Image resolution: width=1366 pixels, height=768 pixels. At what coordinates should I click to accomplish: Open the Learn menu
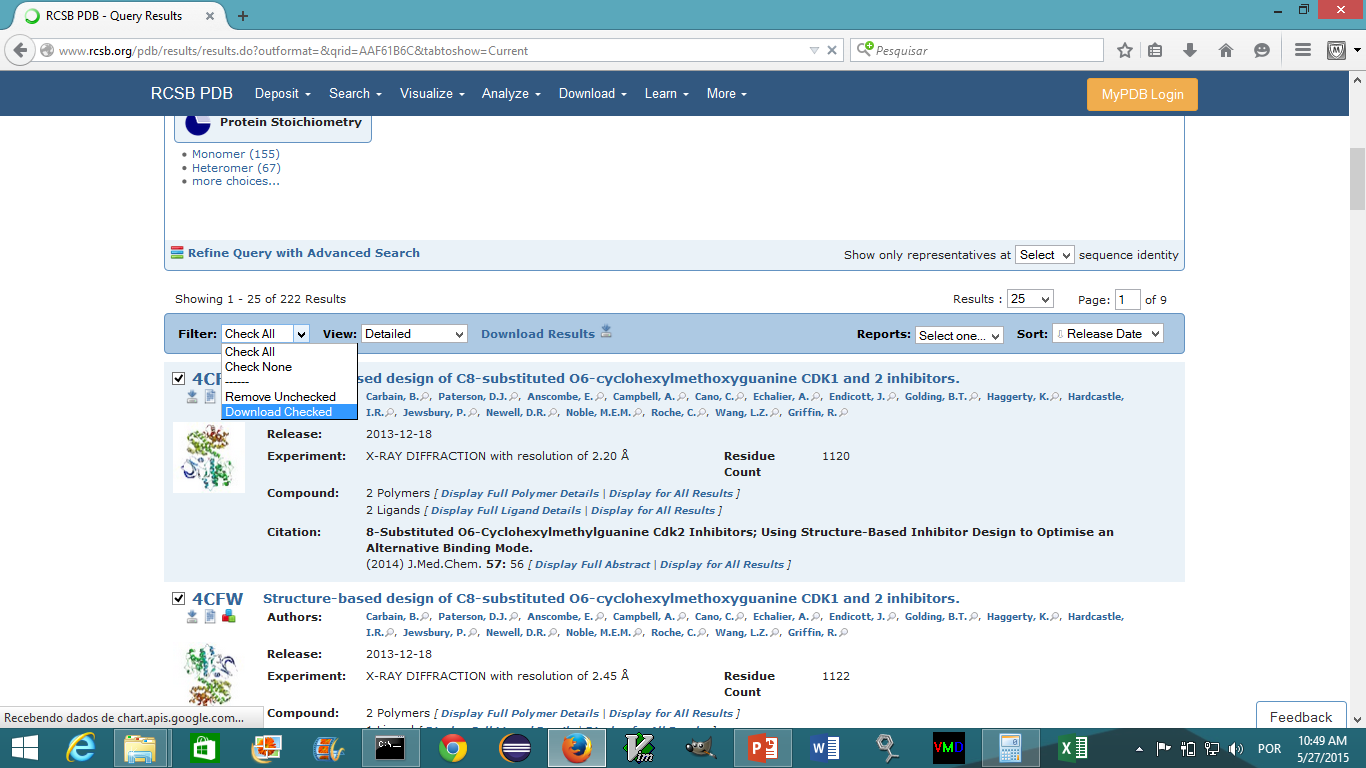pyautogui.click(x=667, y=93)
